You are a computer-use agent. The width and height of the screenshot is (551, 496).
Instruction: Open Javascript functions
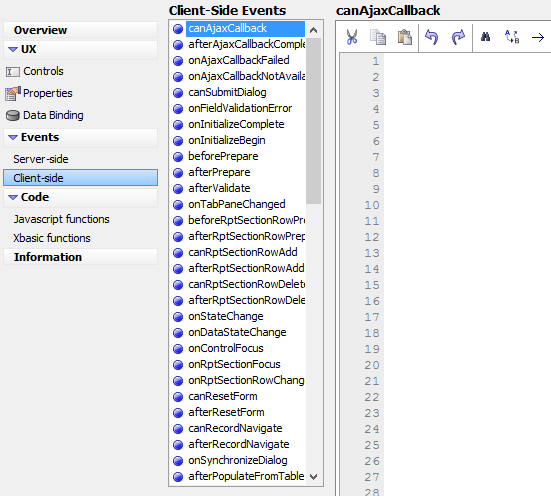tap(61, 219)
